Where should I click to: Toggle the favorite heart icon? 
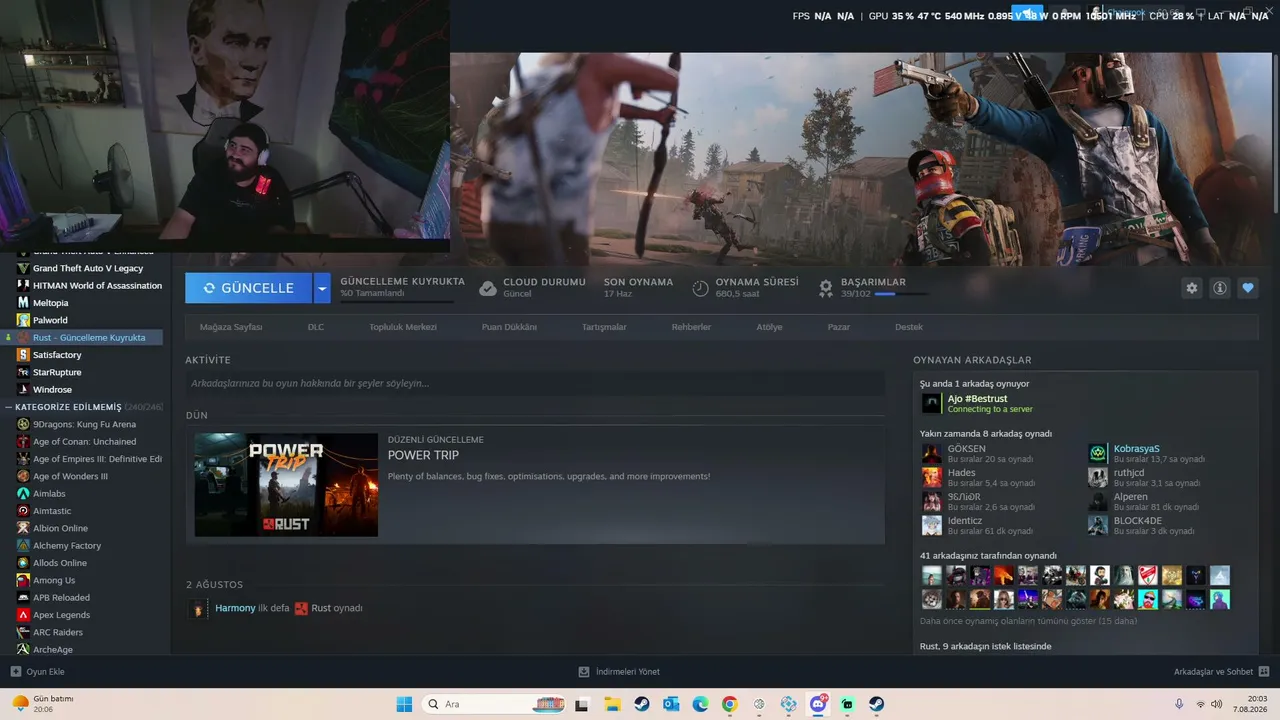tap(1248, 288)
